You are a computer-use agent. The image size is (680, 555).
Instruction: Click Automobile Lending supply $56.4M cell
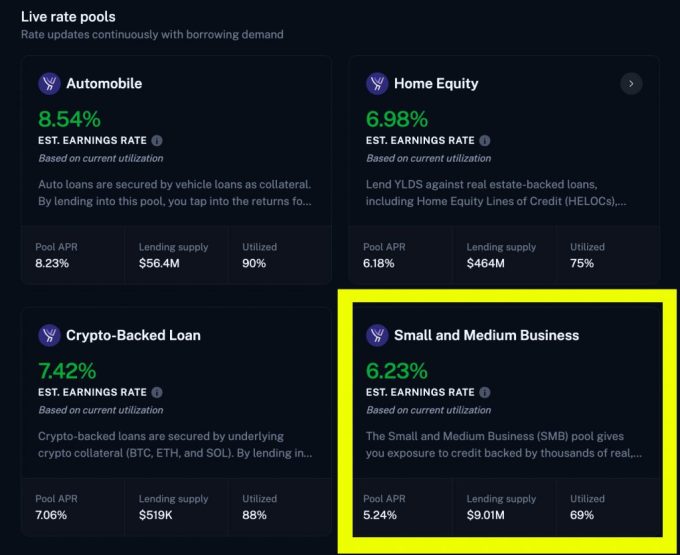(x=176, y=255)
